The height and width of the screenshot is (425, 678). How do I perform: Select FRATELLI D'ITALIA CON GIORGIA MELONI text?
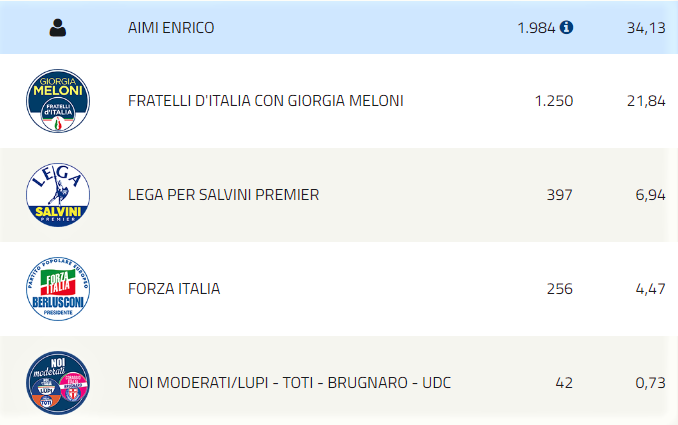[265, 101]
